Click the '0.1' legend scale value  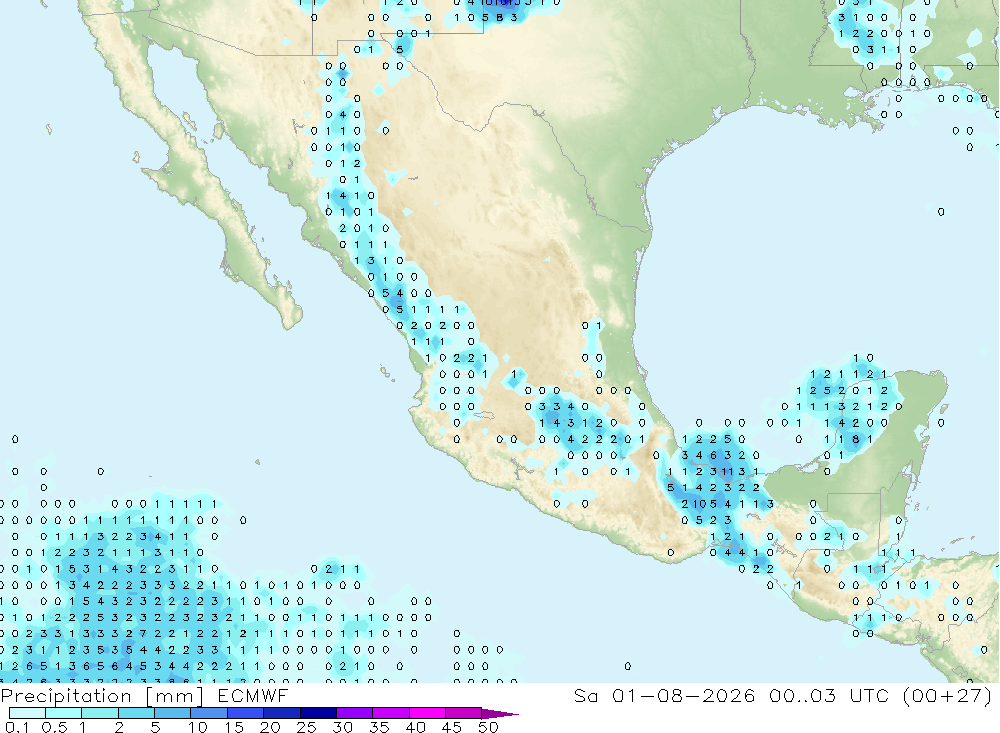coord(17,727)
